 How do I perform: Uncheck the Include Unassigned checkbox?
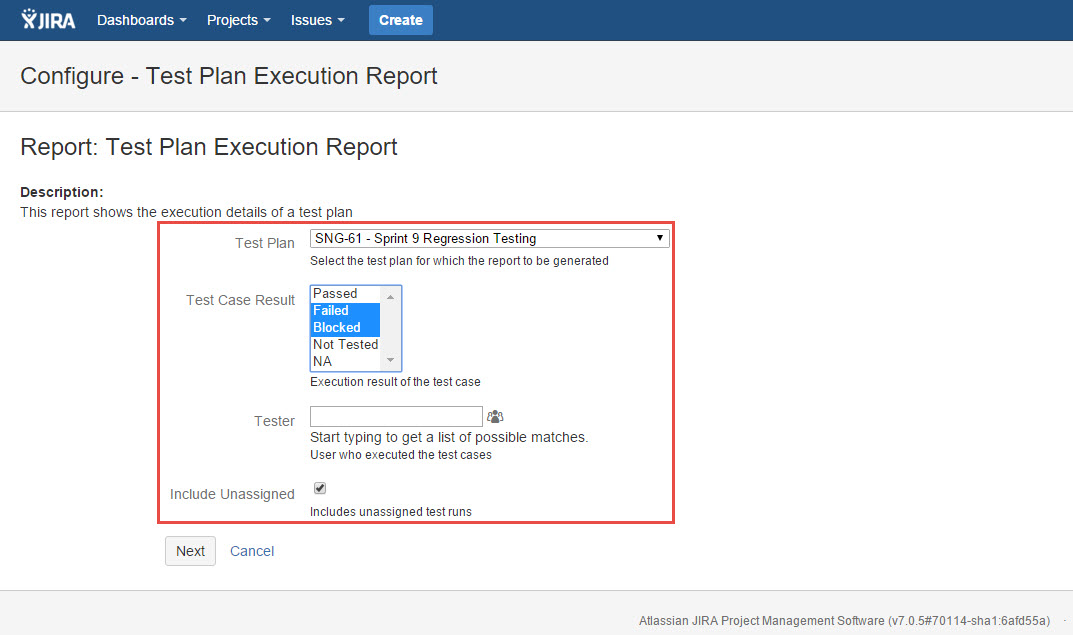pos(320,488)
